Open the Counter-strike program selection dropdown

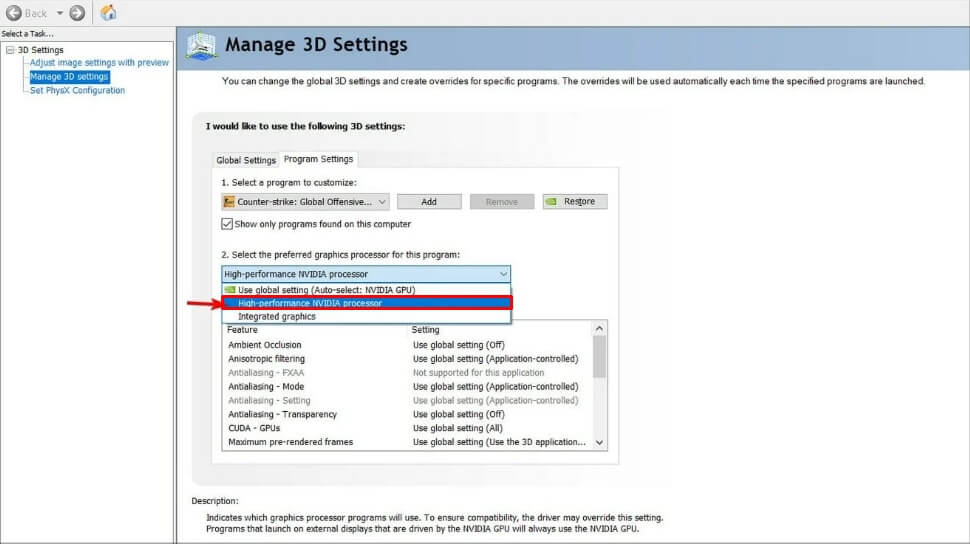(x=306, y=202)
